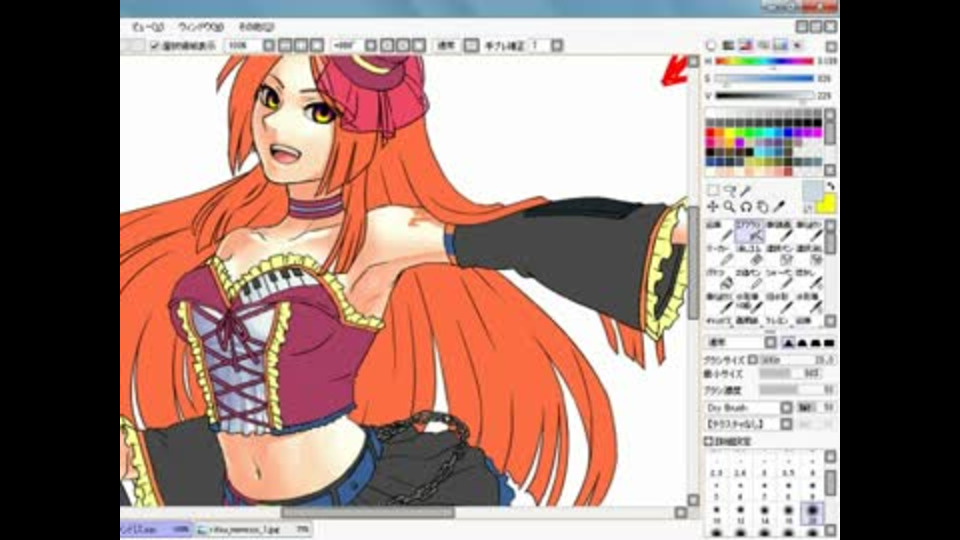Choose the 選択消し selection eraser tool
Screen dimensions: 960x540
click(x=809, y=255)
